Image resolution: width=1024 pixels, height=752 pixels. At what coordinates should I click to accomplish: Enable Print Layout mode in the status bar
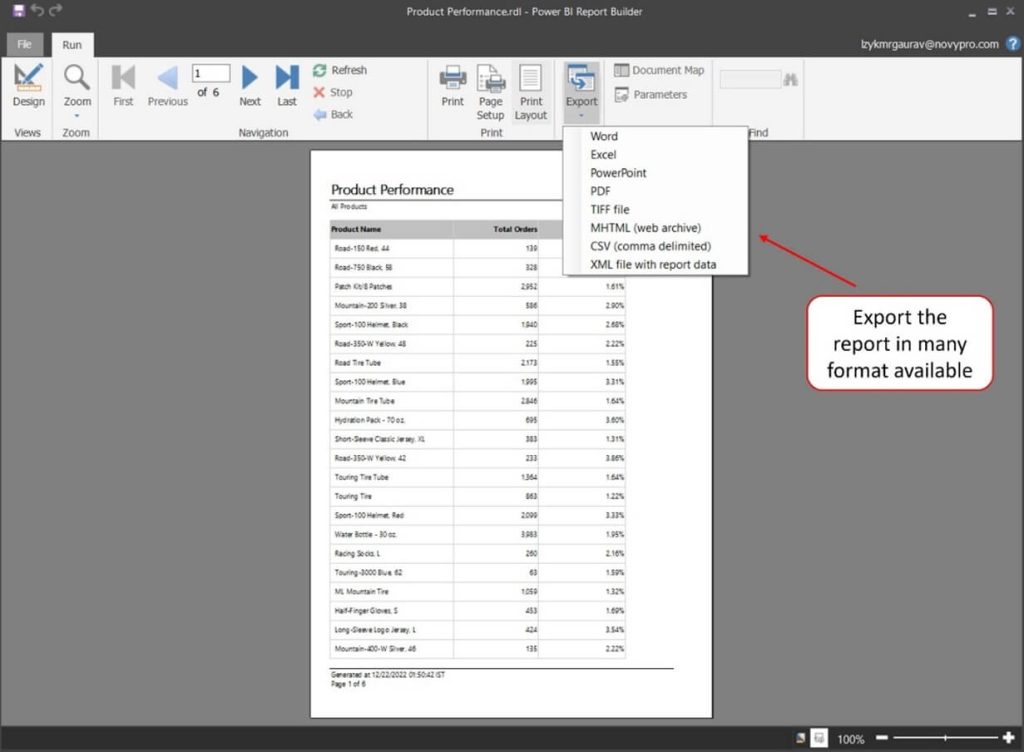[x=819, y=738]
